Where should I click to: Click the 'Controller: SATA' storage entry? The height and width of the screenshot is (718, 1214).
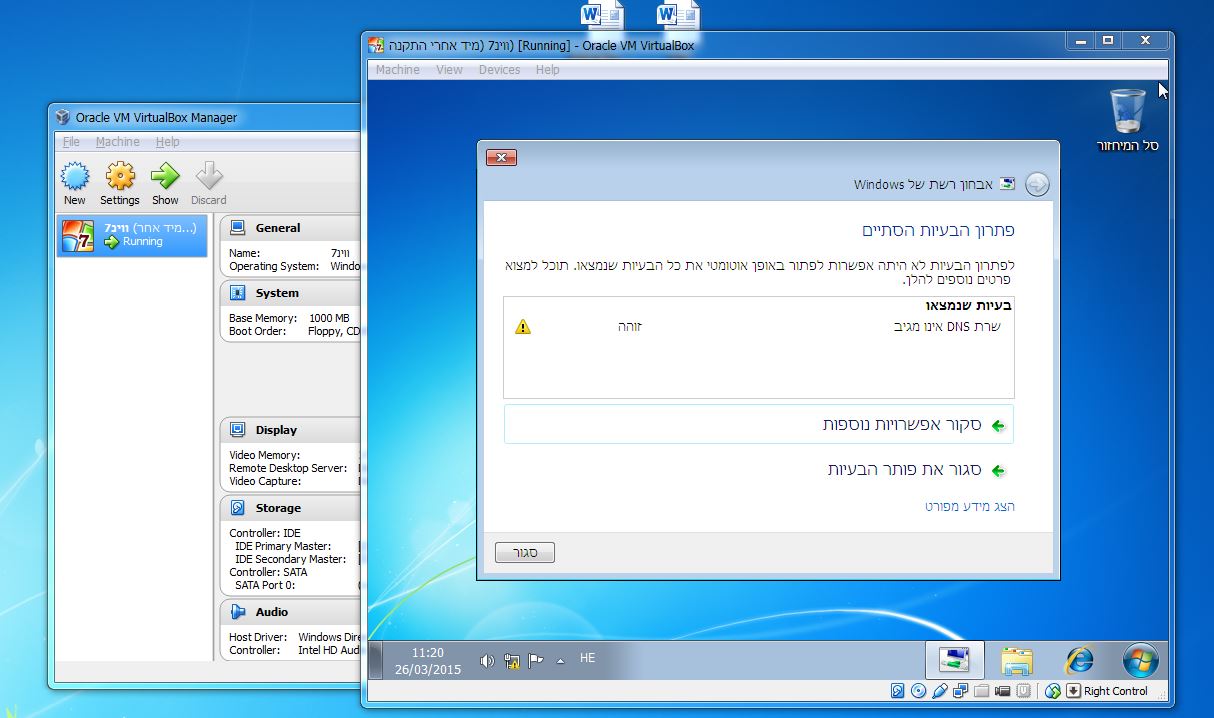pyautogui.click(x=268, y=572)
